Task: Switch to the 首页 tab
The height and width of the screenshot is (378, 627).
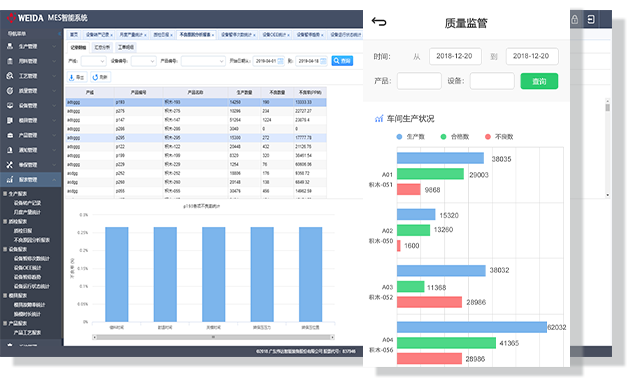Action: [x=74, y=35]
